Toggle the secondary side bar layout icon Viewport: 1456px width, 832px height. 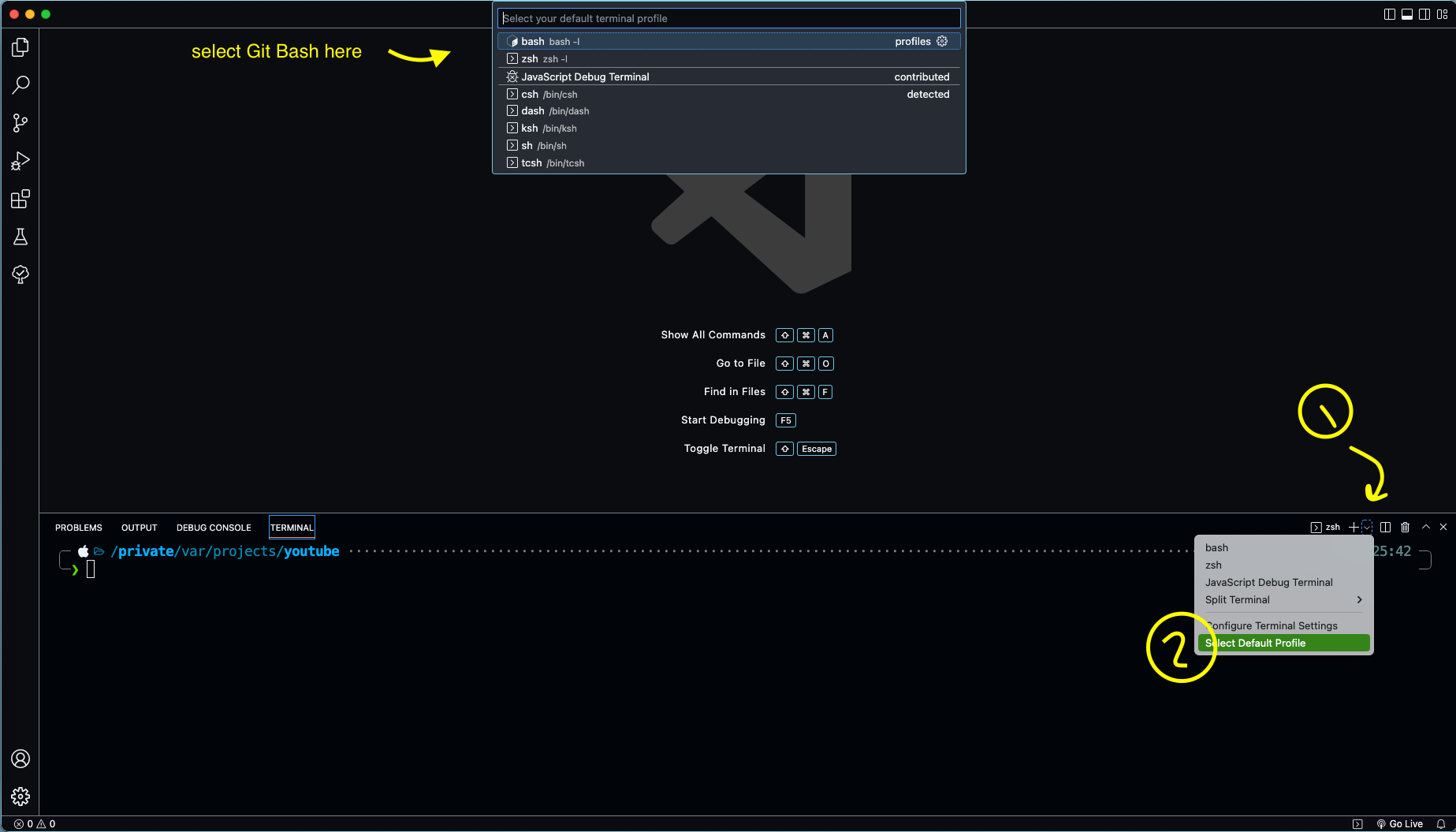(1424, 14)
